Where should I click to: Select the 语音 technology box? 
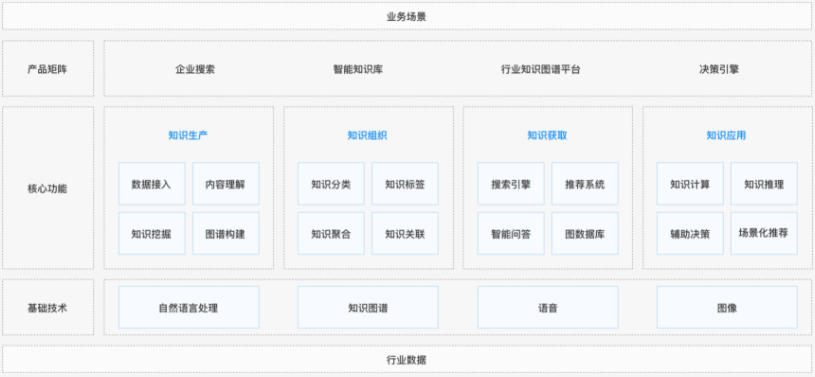coord(548,307)
